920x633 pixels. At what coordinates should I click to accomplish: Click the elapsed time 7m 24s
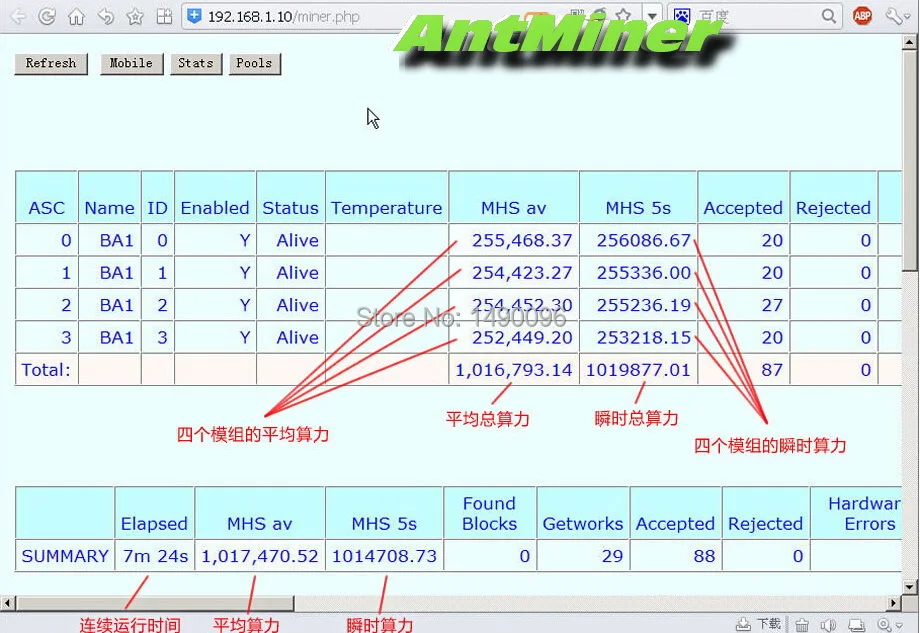pos(155,556)
